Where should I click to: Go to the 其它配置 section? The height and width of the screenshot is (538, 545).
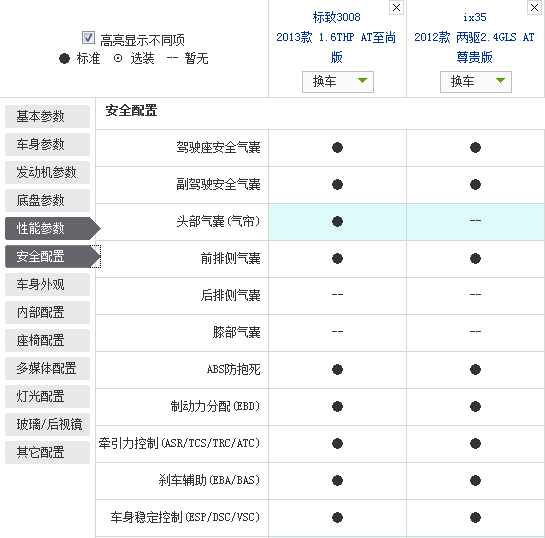click(x=47, y=453)
